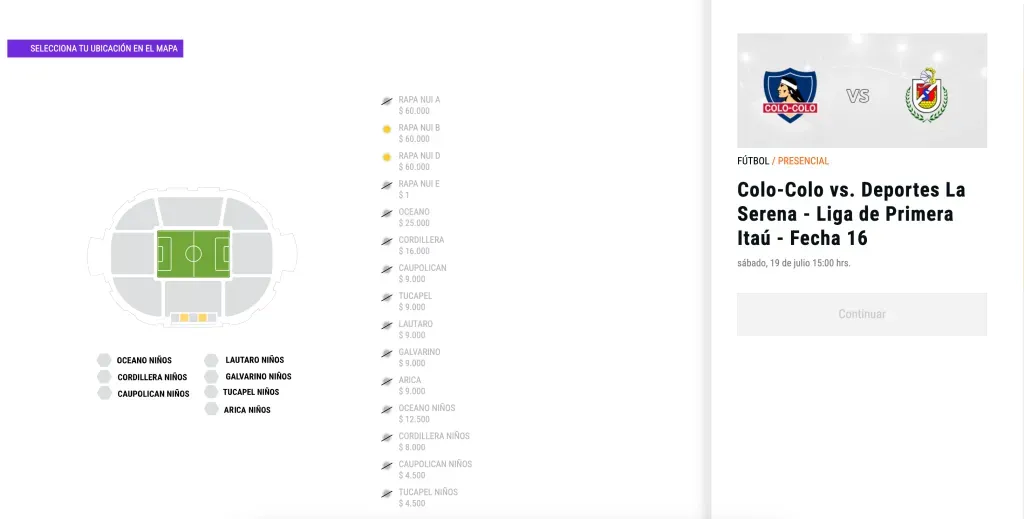
Task: Click the hexagon icon next to Oceano Niños
Action: tap(104, 360)
